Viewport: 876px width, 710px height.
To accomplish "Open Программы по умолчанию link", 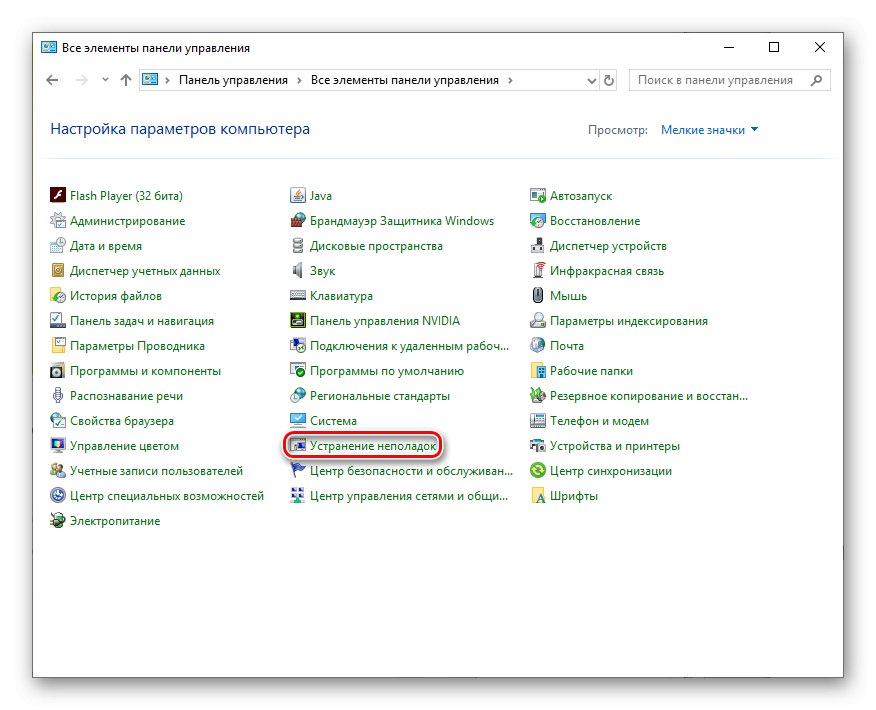I will click(x=387, y=371).
